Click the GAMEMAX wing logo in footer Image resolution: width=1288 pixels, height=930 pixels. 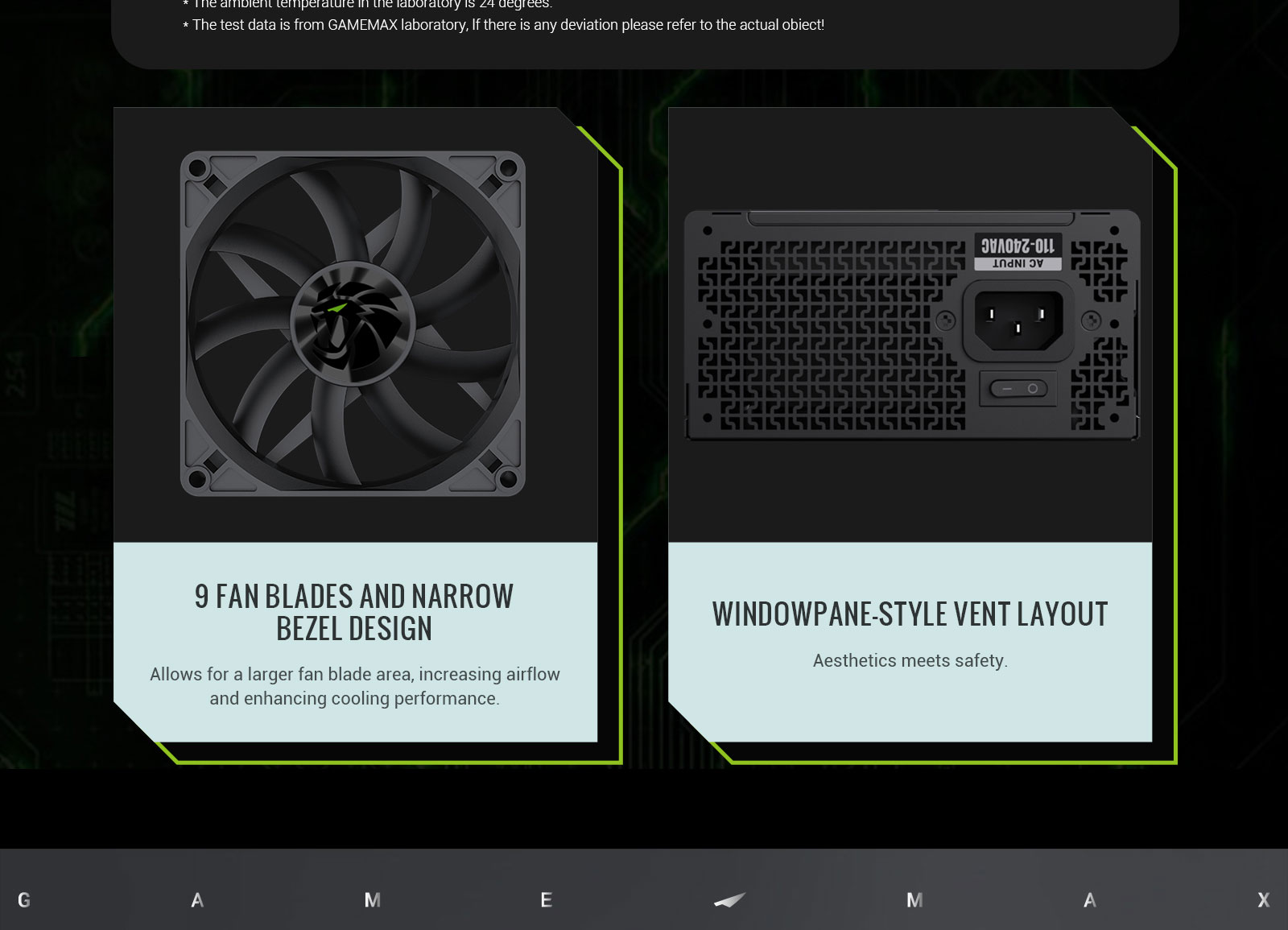point(729,900)
